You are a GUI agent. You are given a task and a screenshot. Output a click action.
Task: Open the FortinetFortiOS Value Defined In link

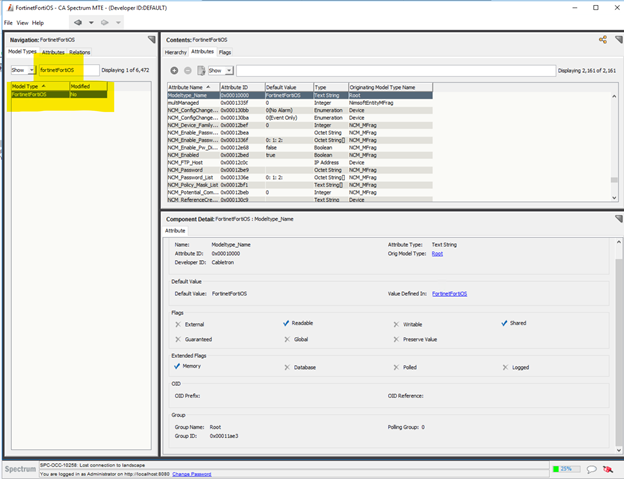click(450, 293)
